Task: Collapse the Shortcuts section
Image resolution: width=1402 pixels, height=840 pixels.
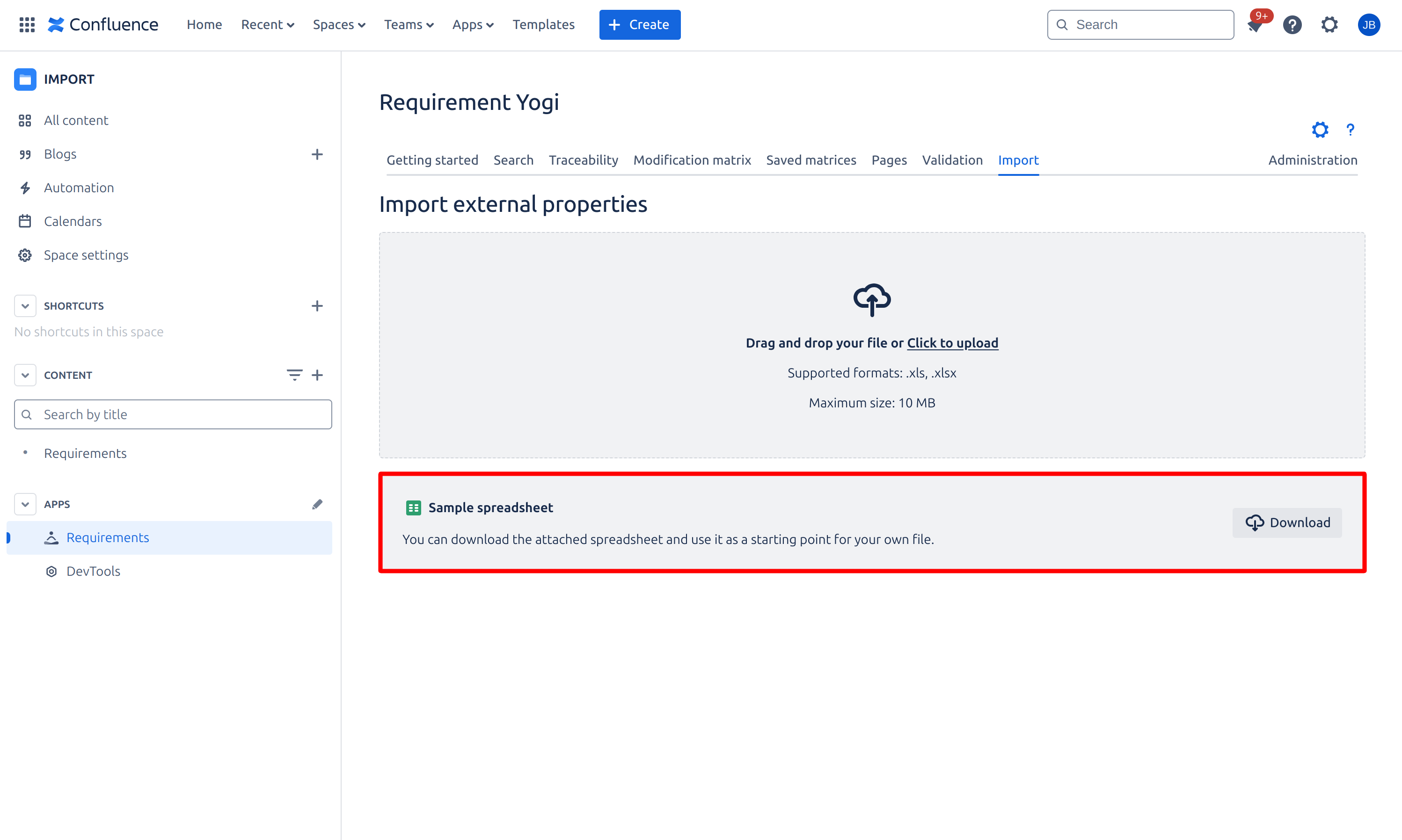Action: pyautogui.click(x=25, y=306)
